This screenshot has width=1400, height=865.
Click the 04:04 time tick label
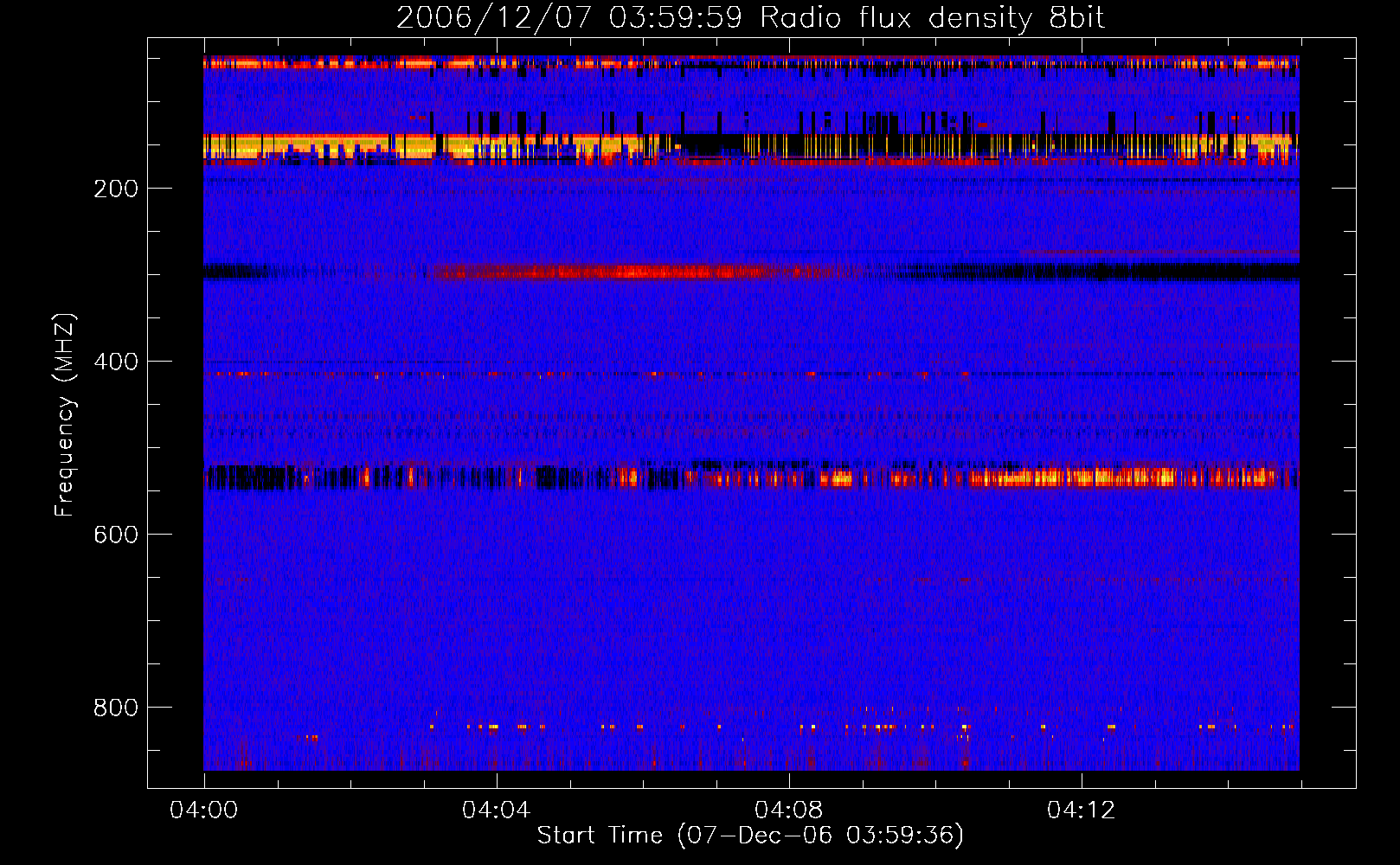pyautogui.click(x=497, y=811)
